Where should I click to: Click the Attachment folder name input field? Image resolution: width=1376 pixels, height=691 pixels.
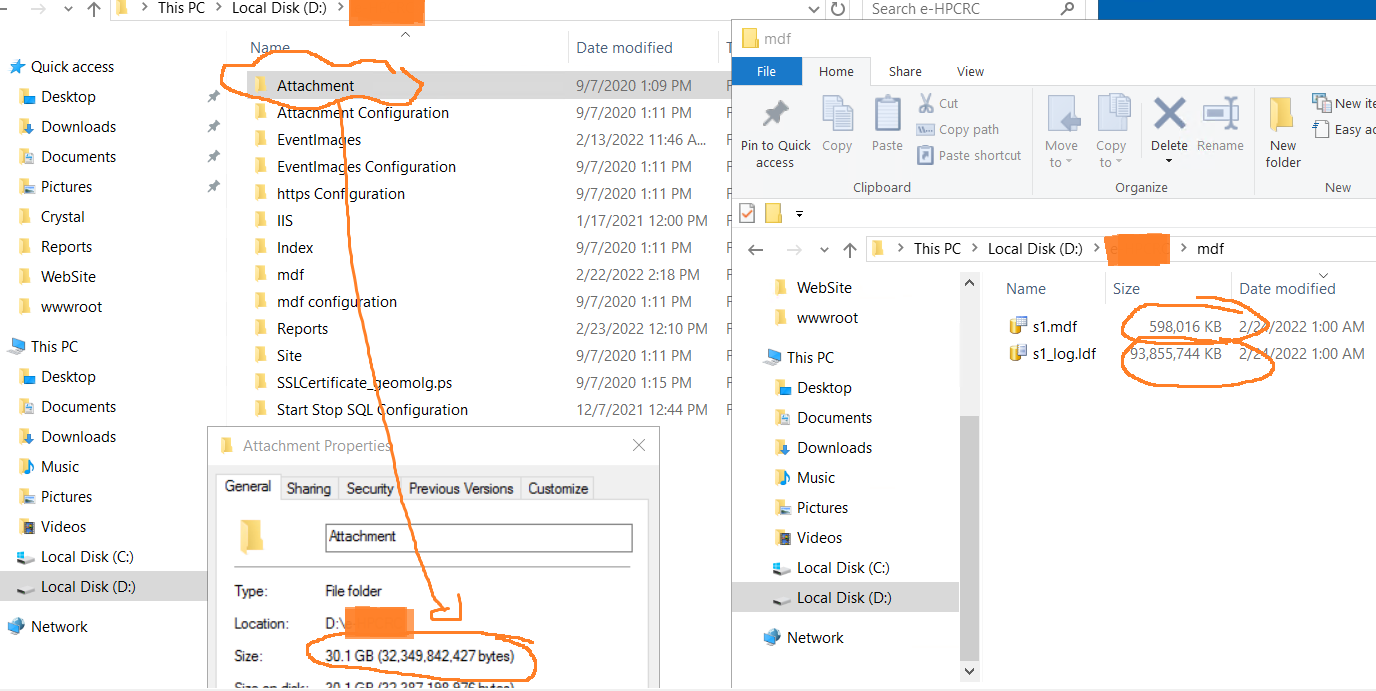[x=478, y=537]
